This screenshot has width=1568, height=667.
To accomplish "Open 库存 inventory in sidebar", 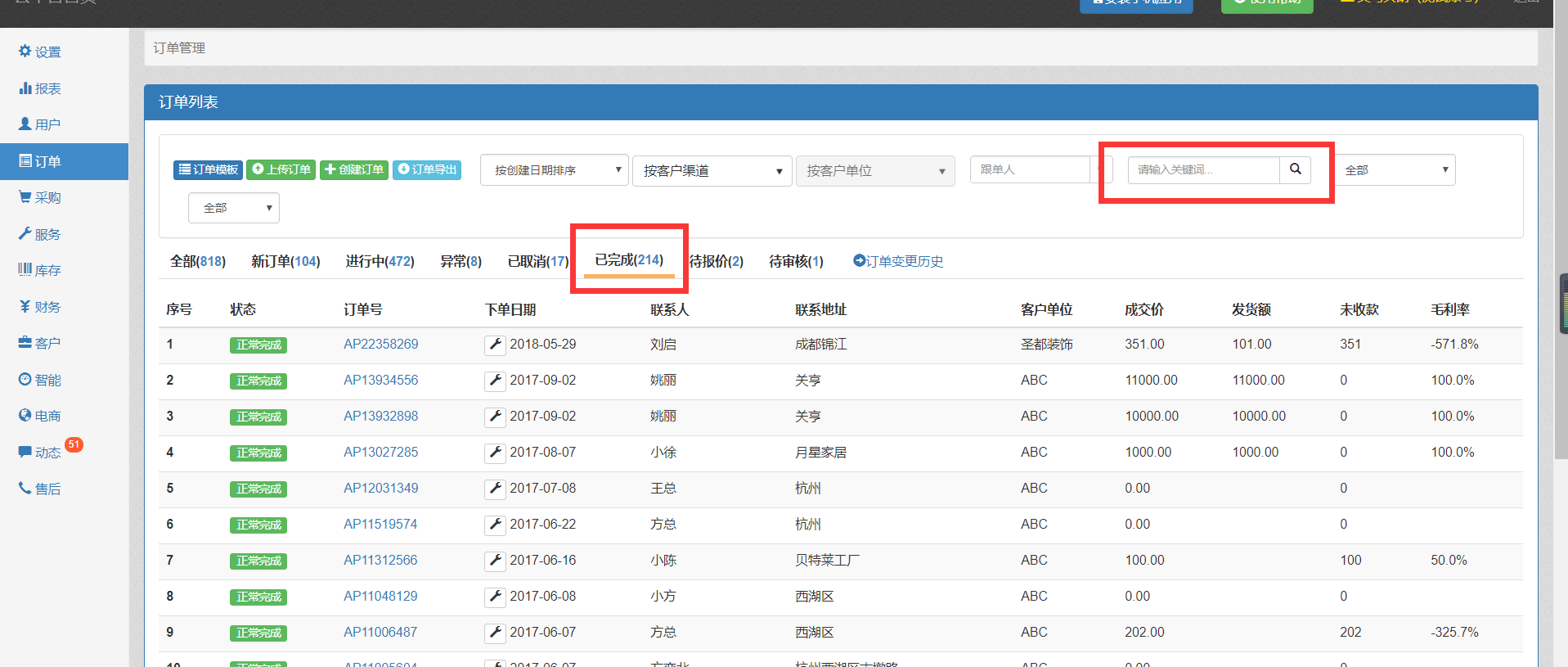I will [40, 270].
